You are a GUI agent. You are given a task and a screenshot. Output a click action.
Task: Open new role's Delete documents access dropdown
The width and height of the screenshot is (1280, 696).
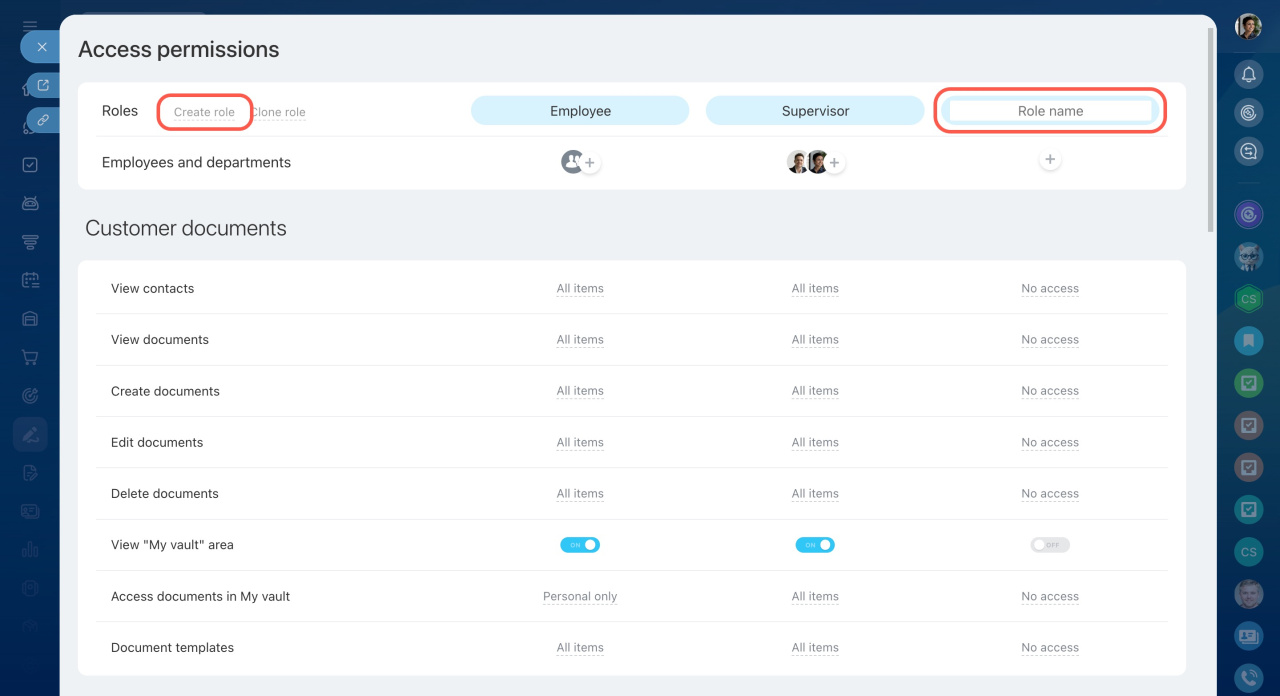click(1050, 494)
